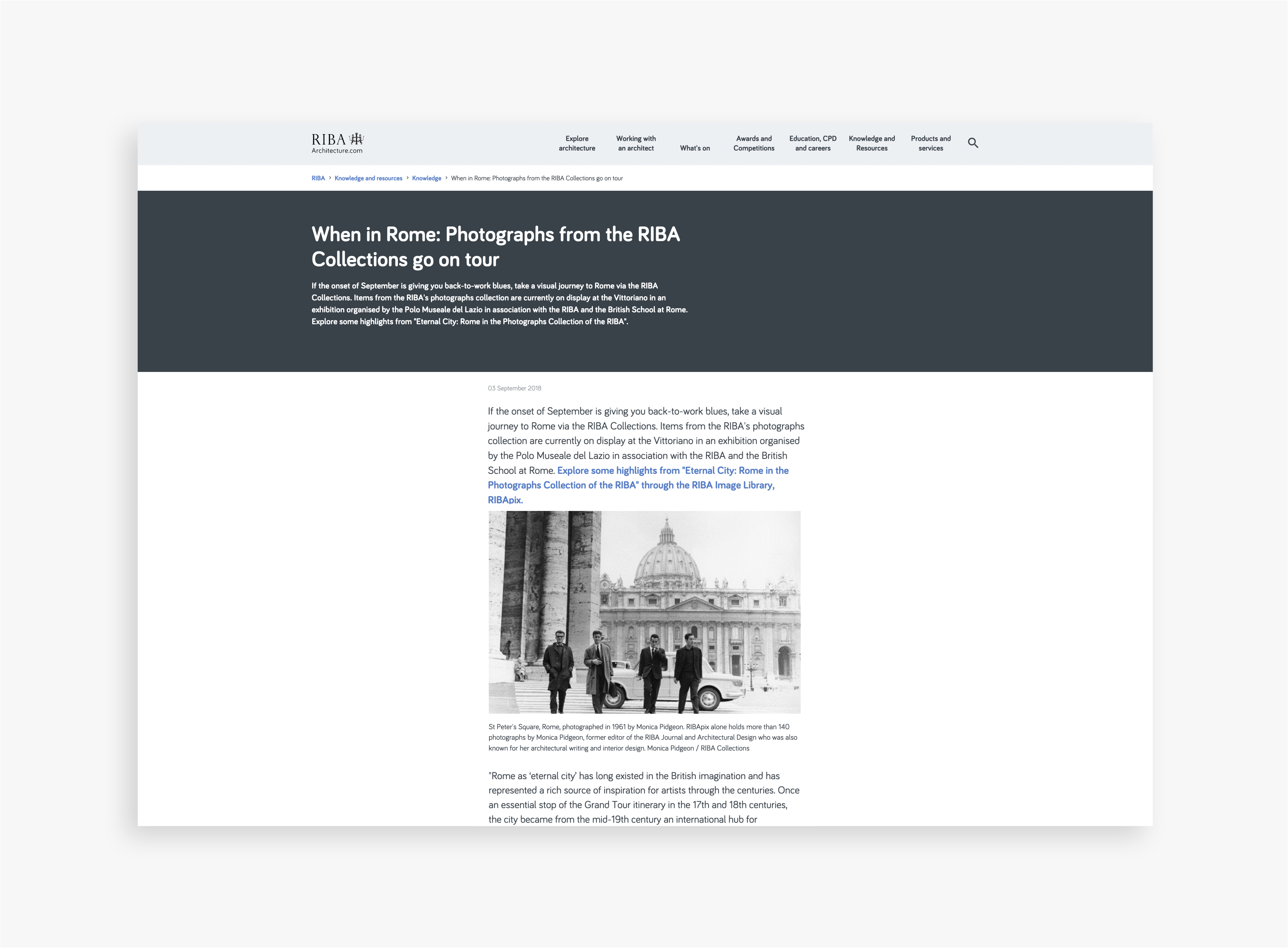Screen dimensions: 1288x948
Task: Click the RIBA Architecture.com logo
Action: pyautogui.click(x=337, y=143)
